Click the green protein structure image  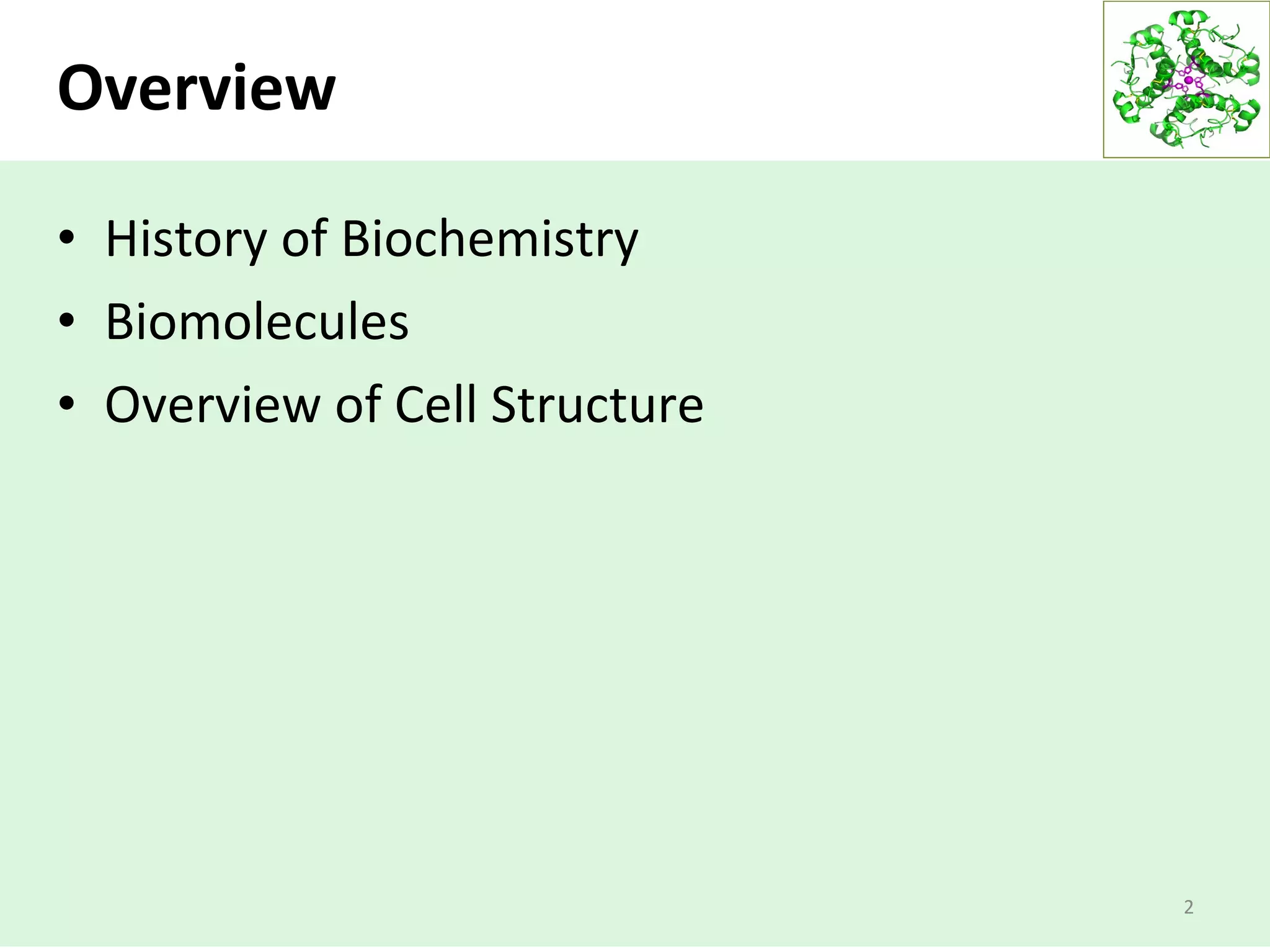(1186, 79)
